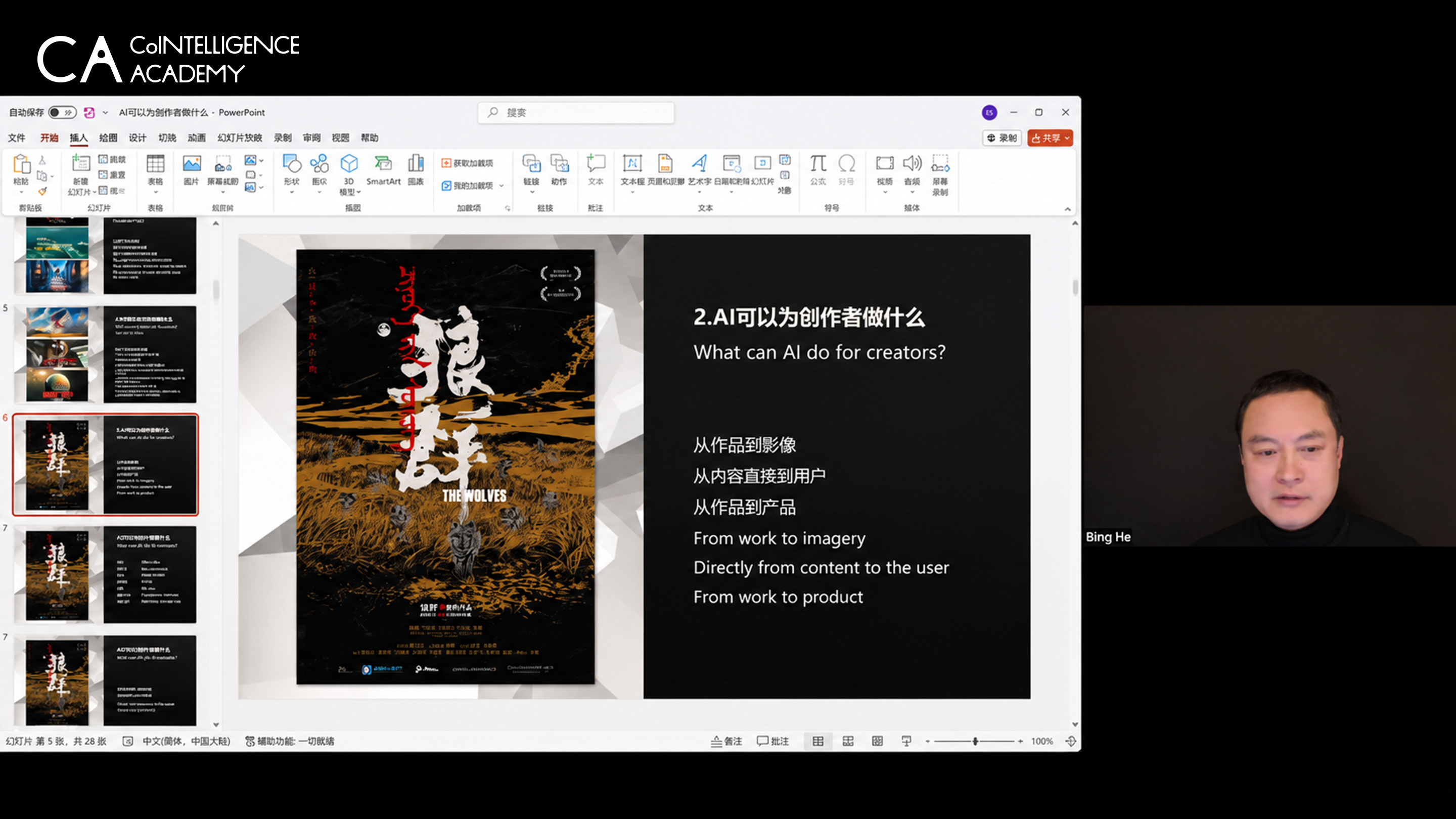Click the 3D Models cube icon
The image size is (1456, 819).
tap(349, 164)
